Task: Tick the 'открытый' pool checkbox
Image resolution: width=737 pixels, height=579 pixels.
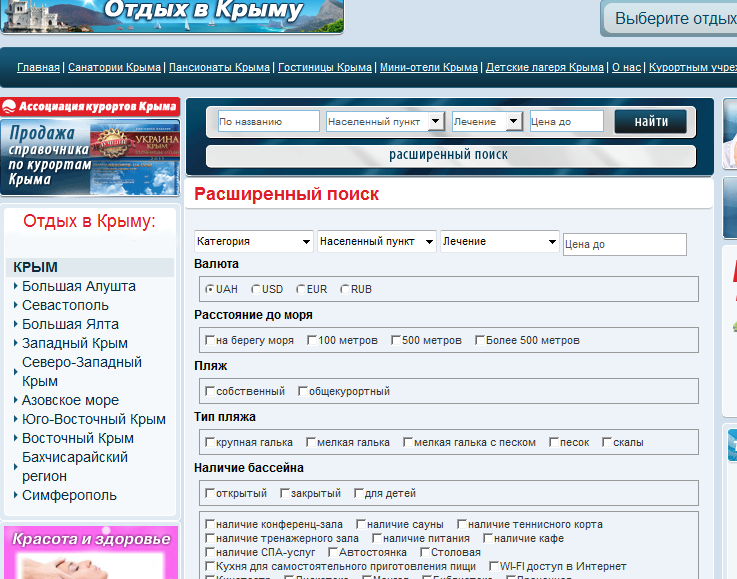Action: (210, 493)
